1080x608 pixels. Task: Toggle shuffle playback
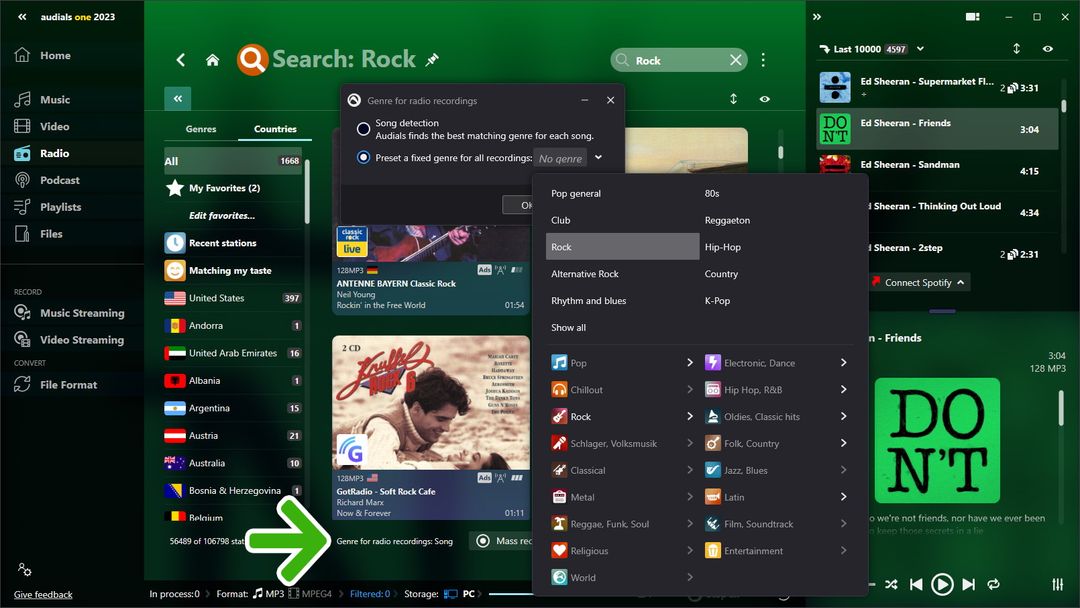point(891,584)
